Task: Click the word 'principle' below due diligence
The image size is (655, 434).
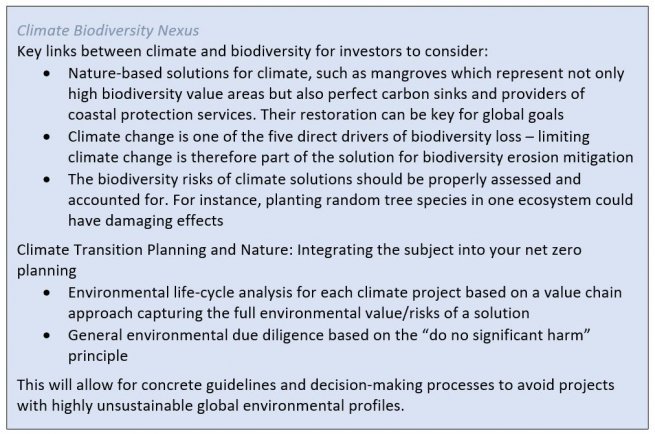Action: [x=98, y=356]
